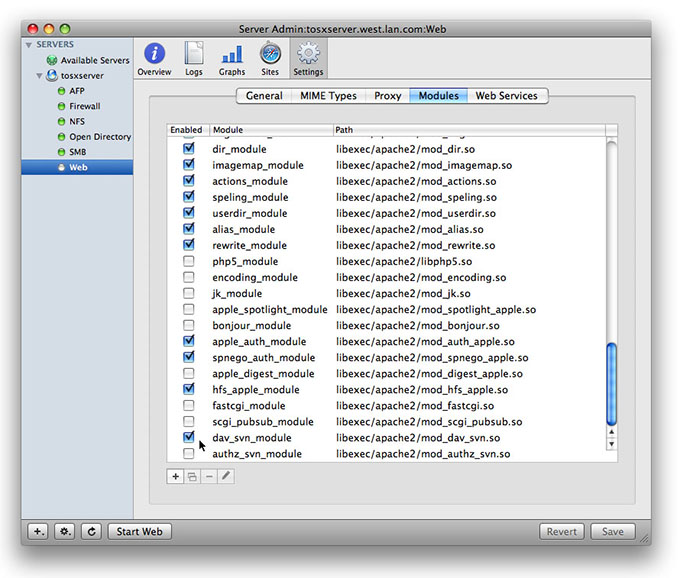Open the Graphs toolbar icon

[x=232, y=55]
